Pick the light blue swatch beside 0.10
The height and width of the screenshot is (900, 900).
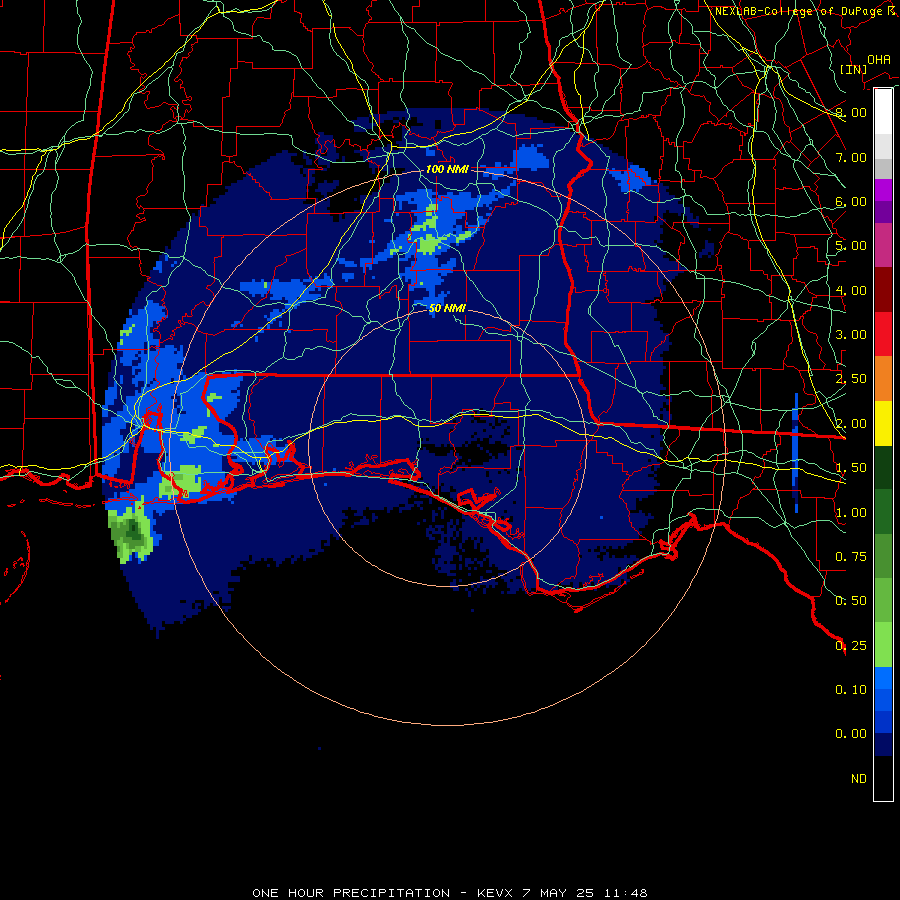(x=883, y=678)
